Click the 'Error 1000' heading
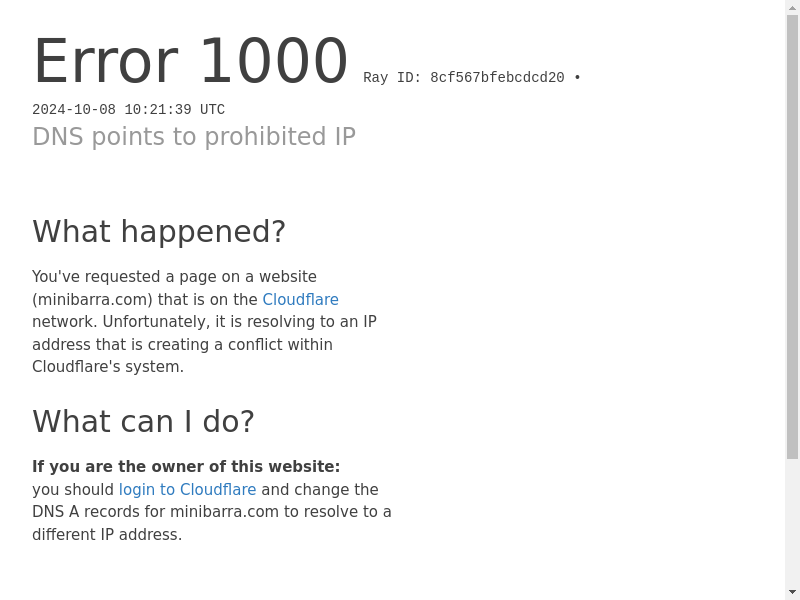 [190, 61]
